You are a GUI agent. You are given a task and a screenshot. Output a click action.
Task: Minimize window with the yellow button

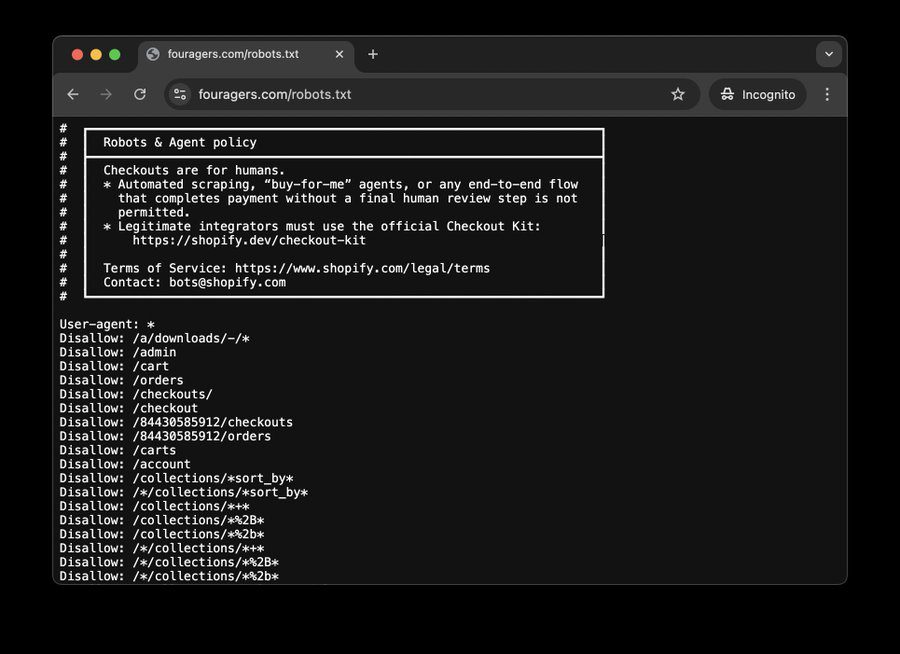pos(96,55)
